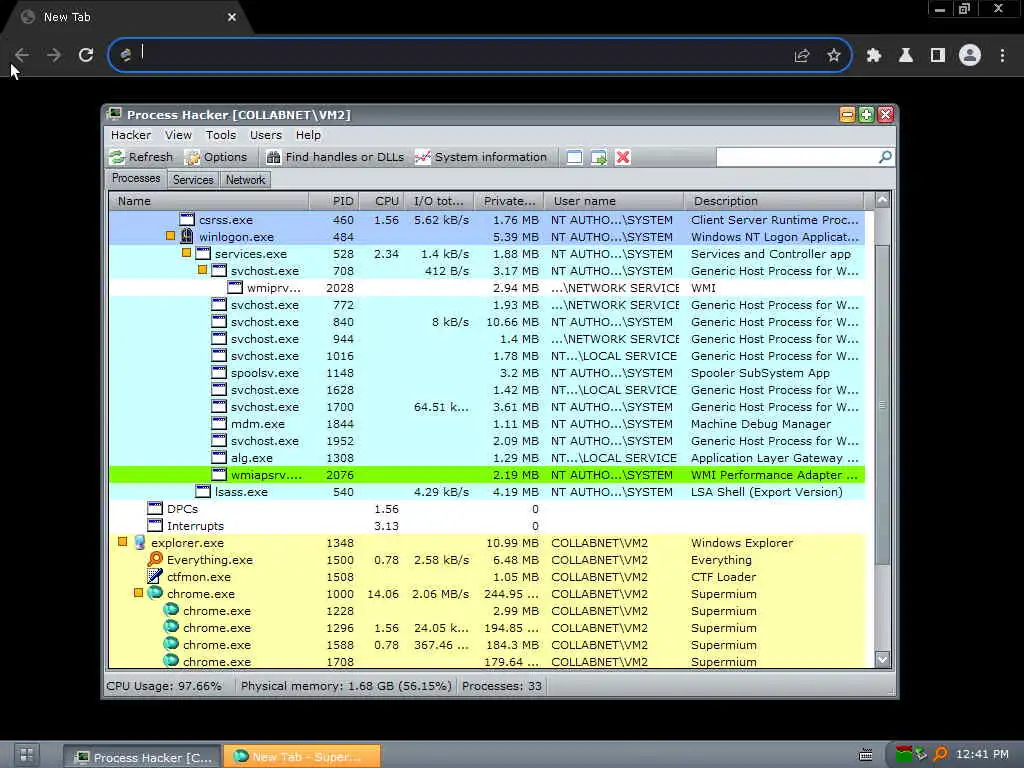Viewport: 1024px width, 768px height.
Task: Sort by the PID column header
Action: coord(334,201)
